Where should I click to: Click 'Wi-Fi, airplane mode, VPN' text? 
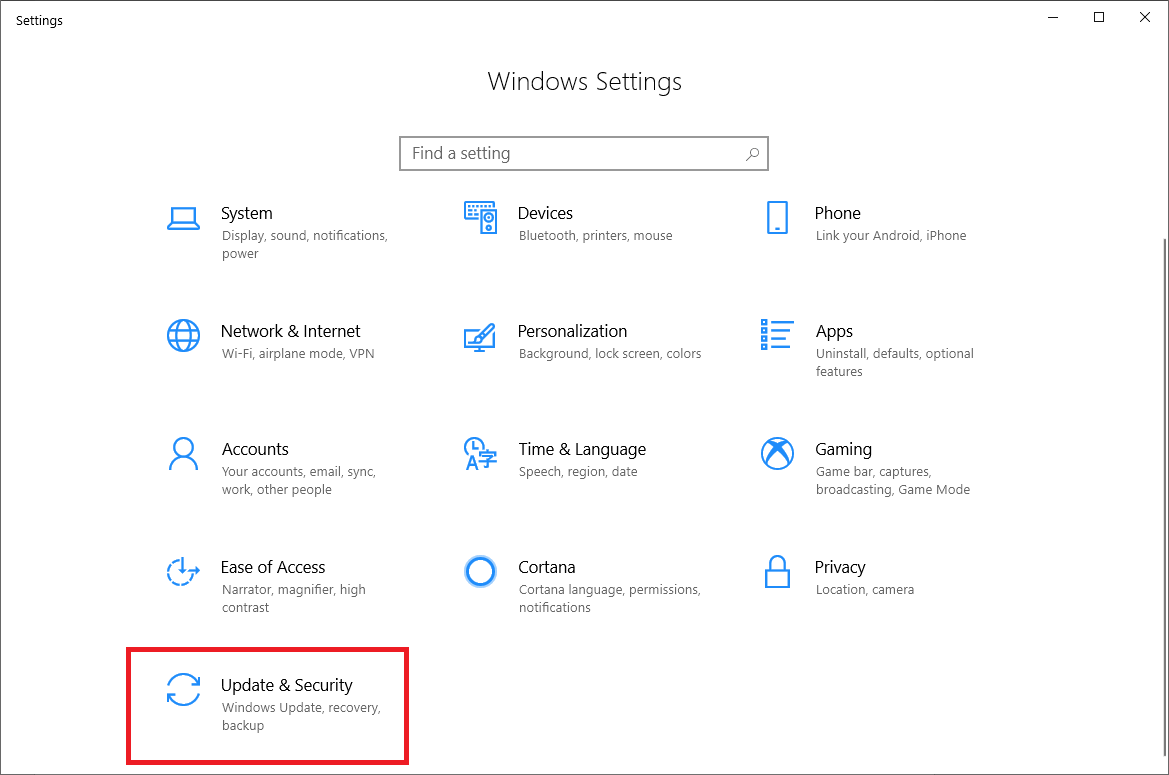[298, 353]
